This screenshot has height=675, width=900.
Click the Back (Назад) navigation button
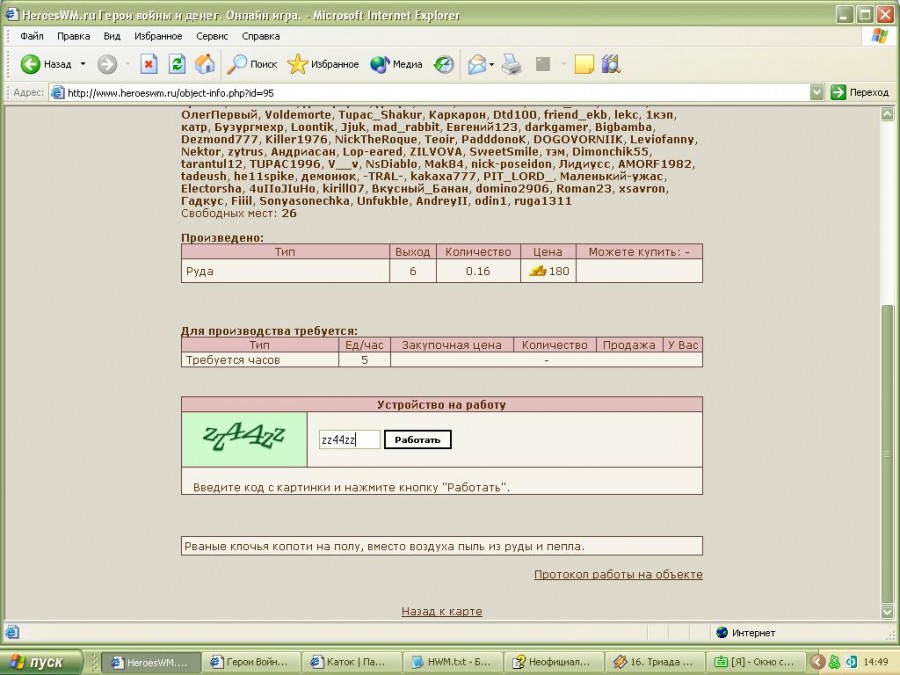coord(46,64)
